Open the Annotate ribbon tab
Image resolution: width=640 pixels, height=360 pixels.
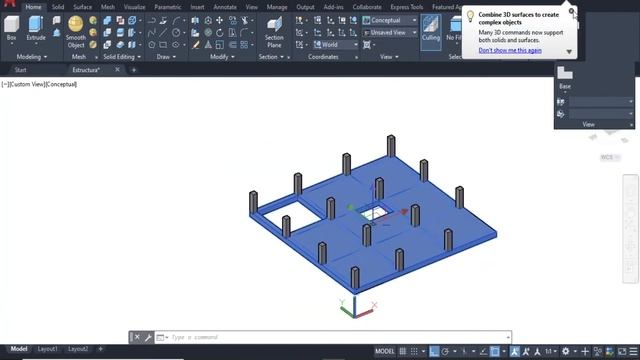(225, 7)
